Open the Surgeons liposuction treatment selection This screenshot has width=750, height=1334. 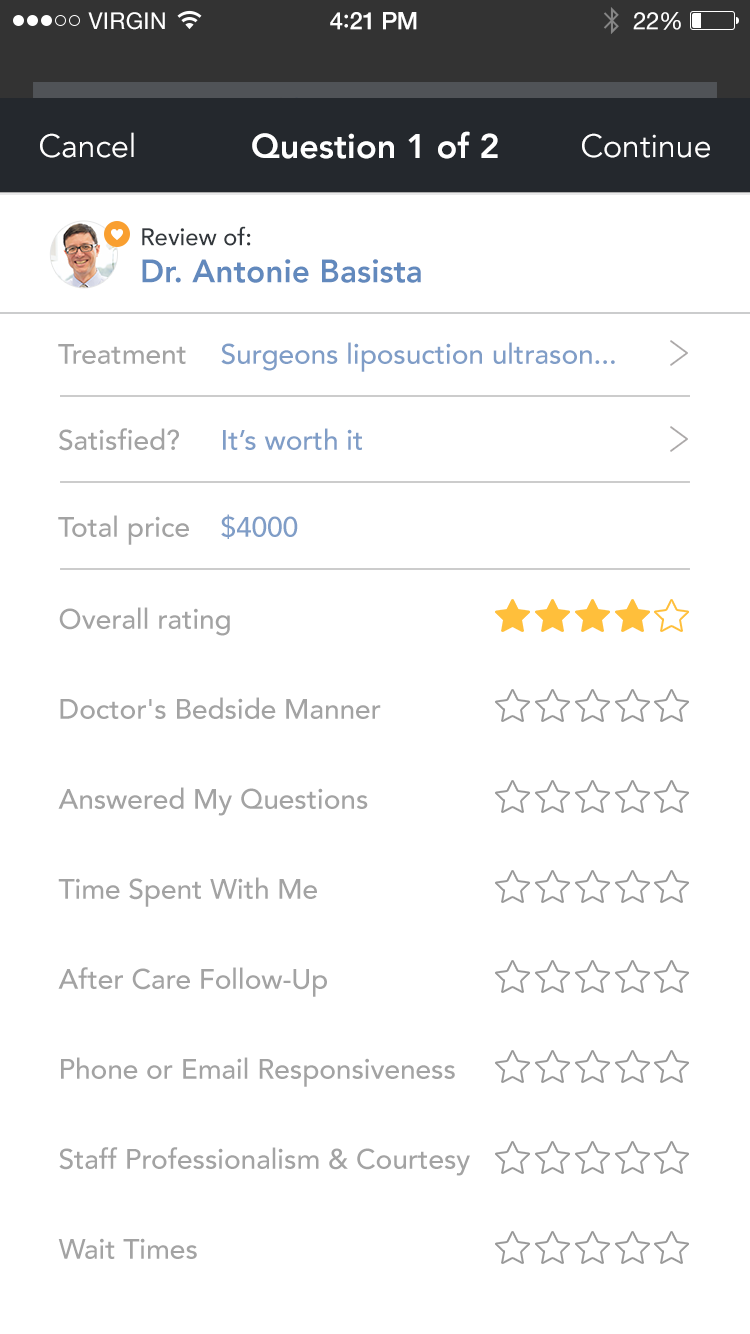[x=418, y=355]
